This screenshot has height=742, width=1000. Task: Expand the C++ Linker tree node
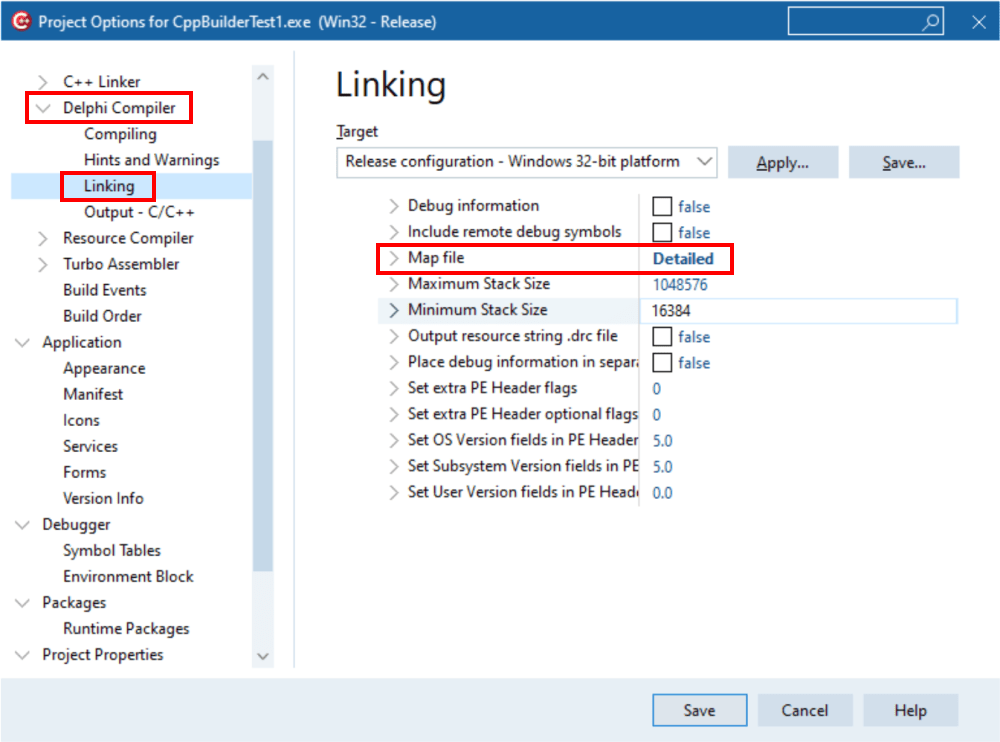(x=43, y=82)
